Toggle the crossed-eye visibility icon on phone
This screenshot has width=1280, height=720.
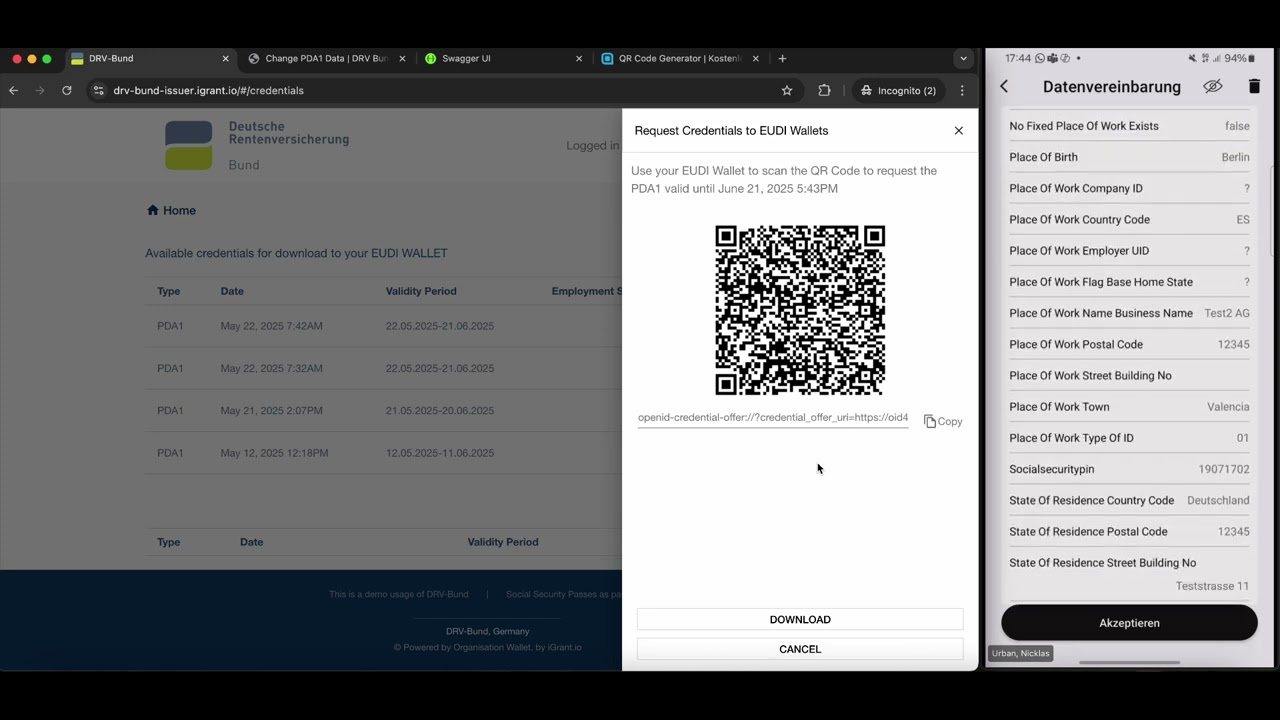tap(1213, 87)
